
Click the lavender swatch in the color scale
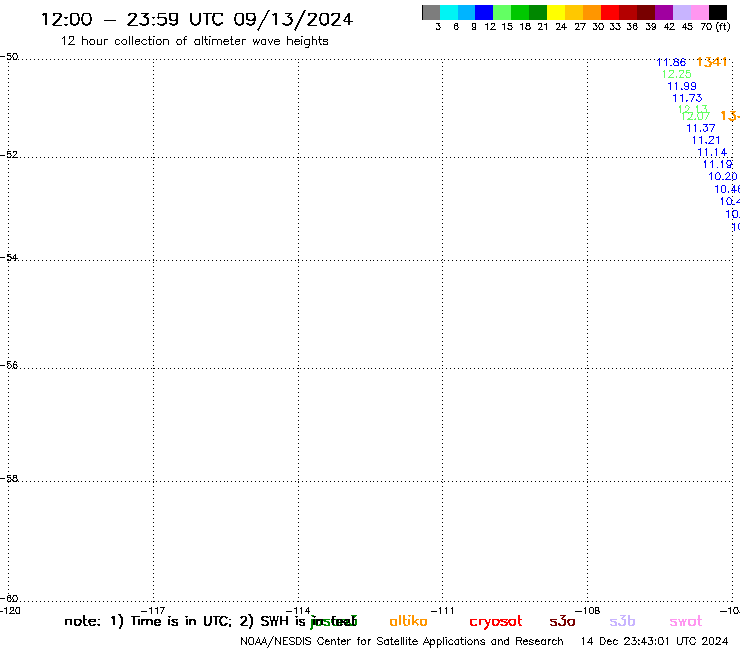[681, 12]
